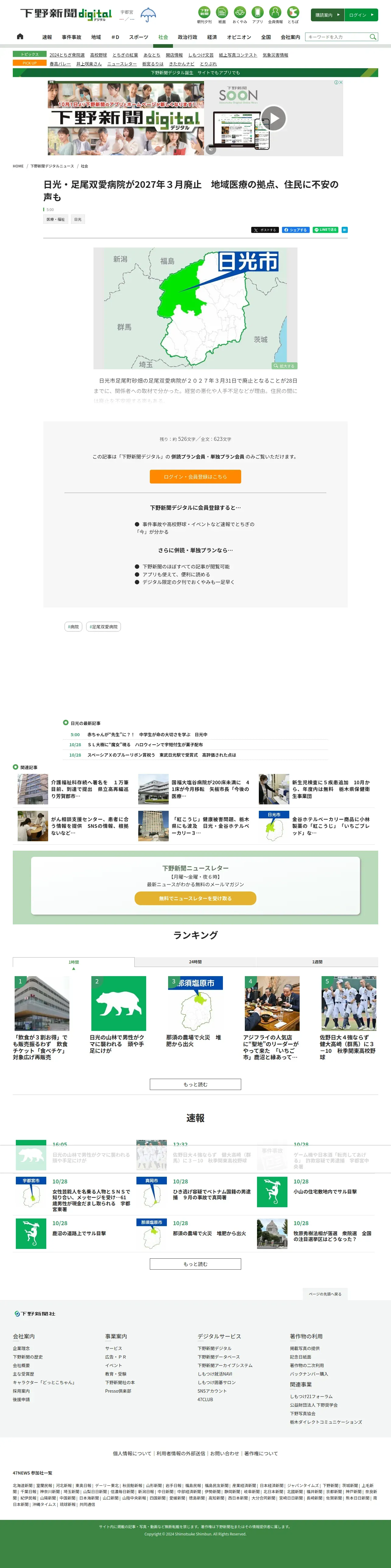
Task: Open 採用案内 footer link
Action: tap(21, 1391)
